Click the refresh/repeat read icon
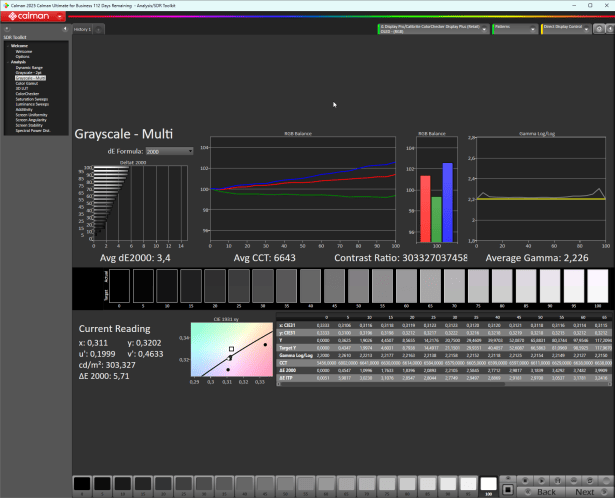The width and height of the screenshot is (615, 498). tap(590, 480)
